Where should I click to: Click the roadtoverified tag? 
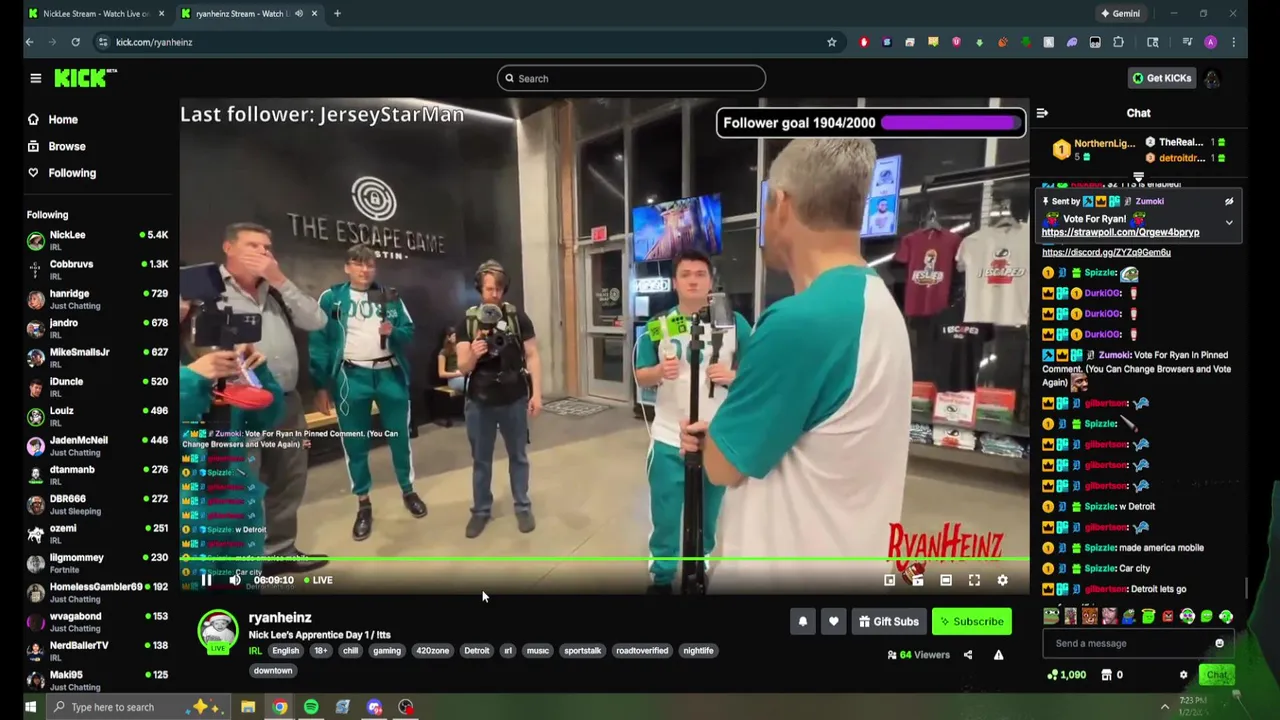point(642,651)
